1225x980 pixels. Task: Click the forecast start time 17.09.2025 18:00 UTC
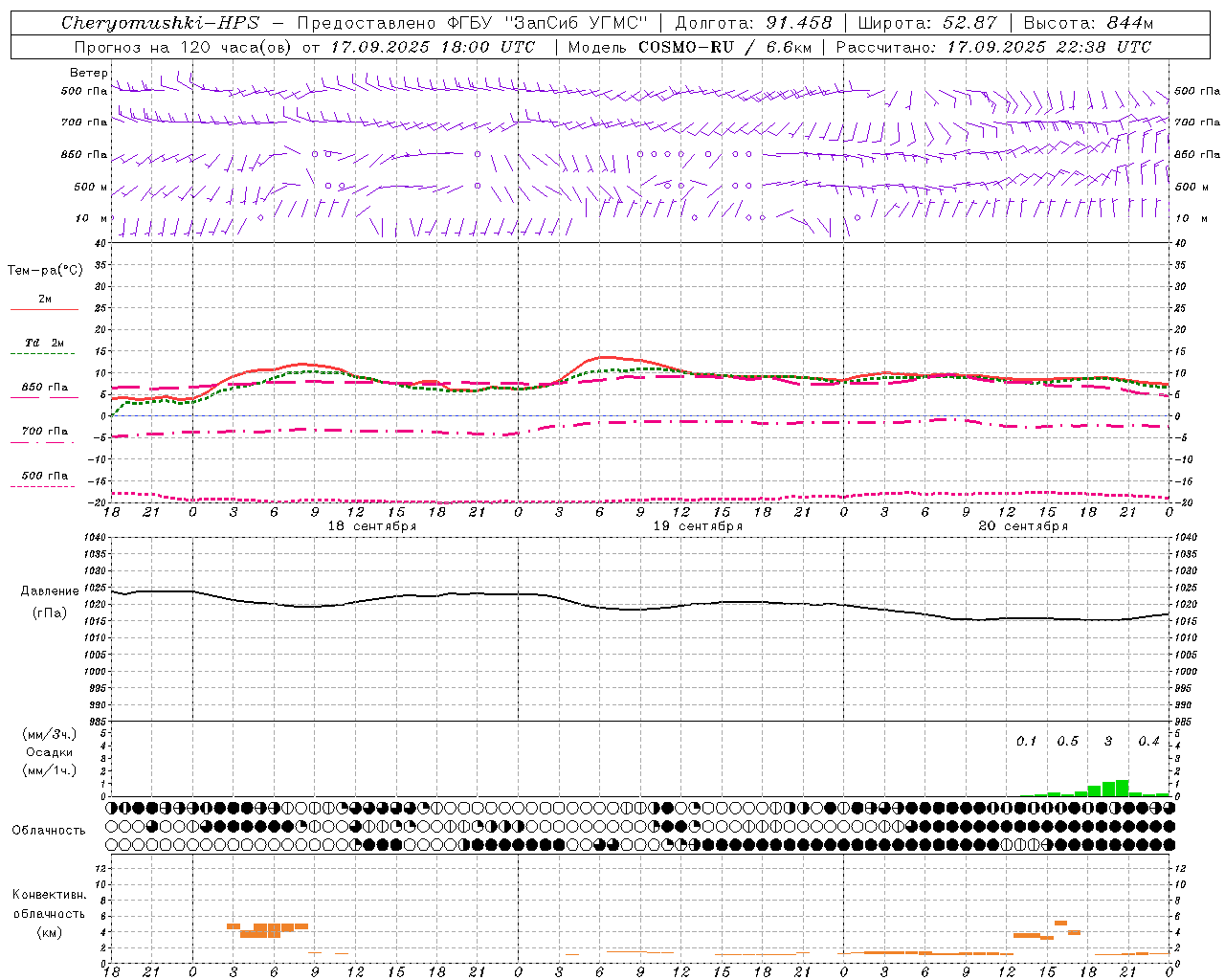[x=433, y=47]
